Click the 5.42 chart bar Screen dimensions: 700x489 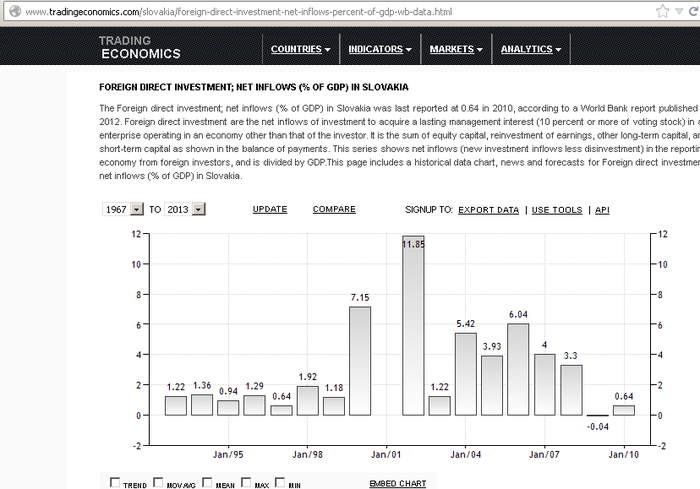(466, 374)
